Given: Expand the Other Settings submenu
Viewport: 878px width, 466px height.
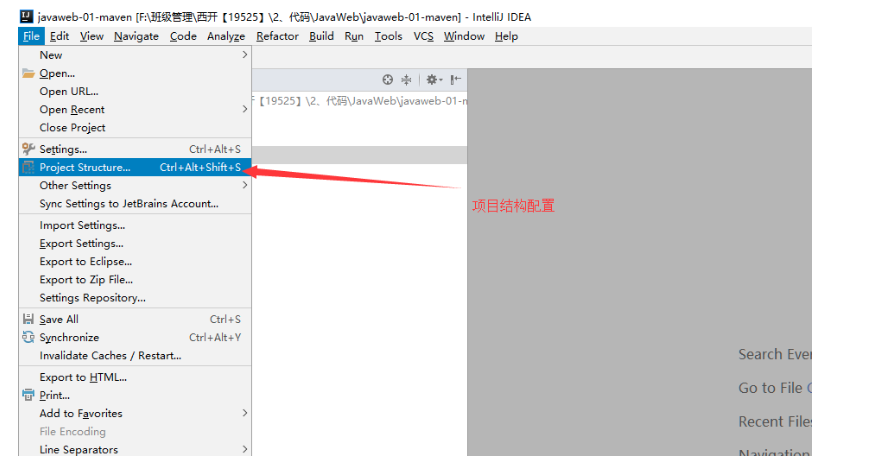Looking at the screenshot, I should click(x=135, y=185).
